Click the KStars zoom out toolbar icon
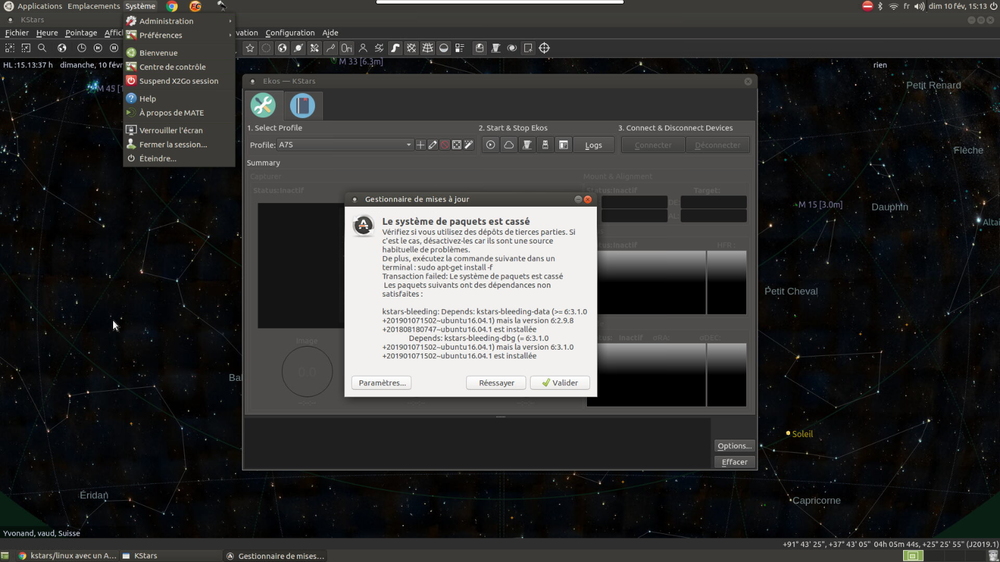Image resolution: width=1000 pixels, height=562 pixels. click(26, 48)
